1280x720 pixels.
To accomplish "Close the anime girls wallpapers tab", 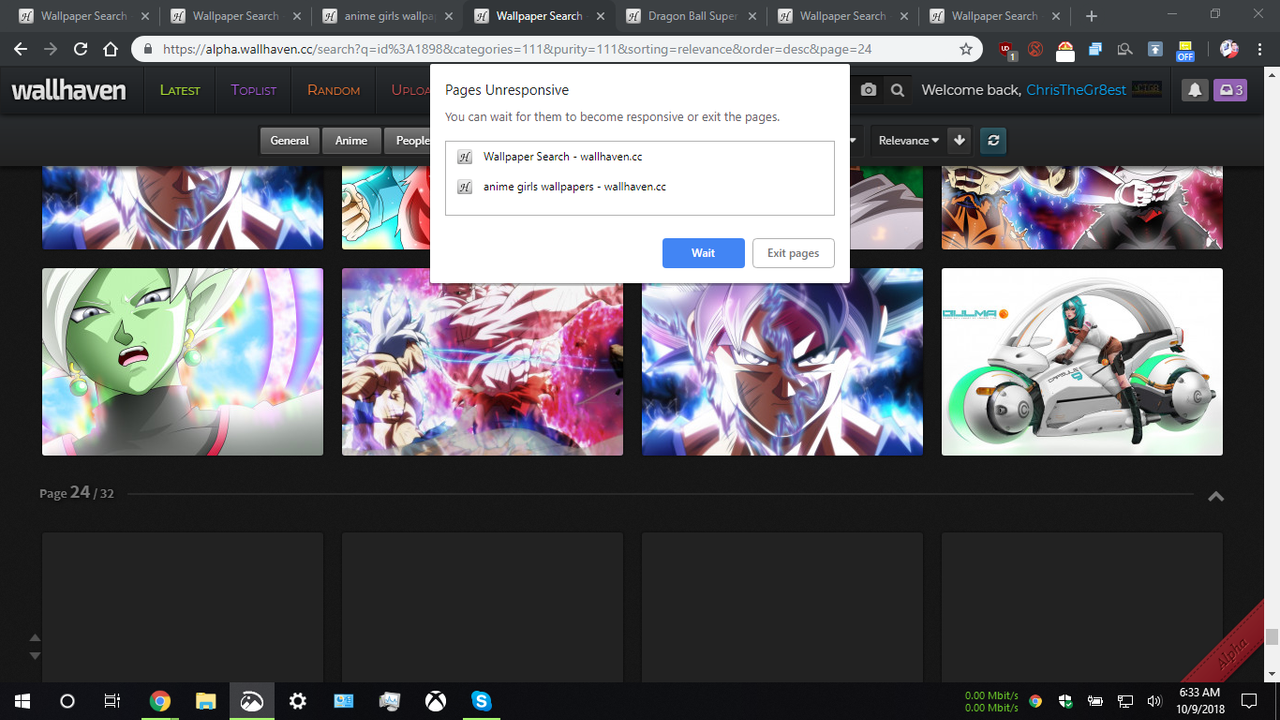I will (x=448, y=16).
